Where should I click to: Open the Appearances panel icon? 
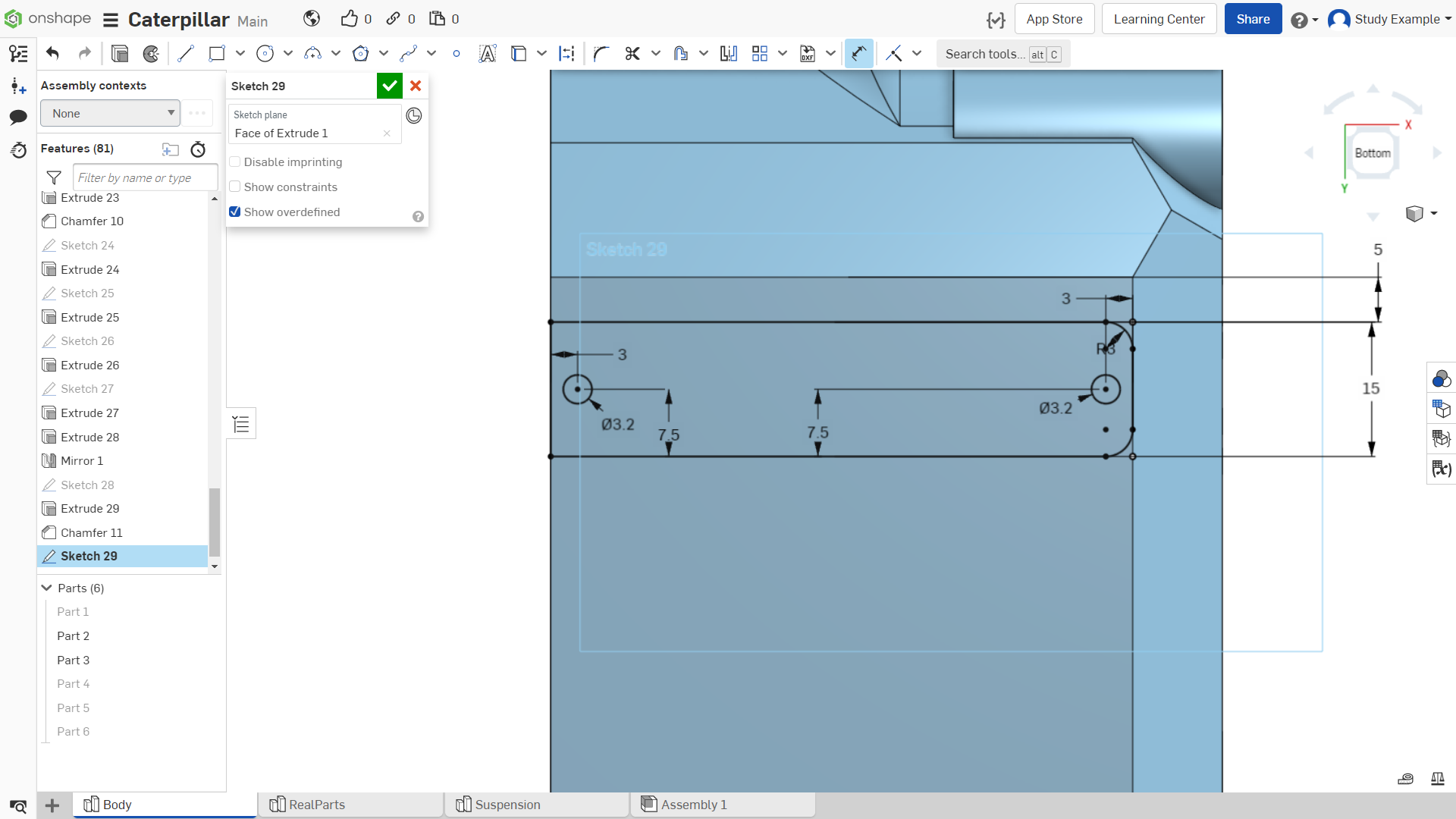tap(1441, 378)
